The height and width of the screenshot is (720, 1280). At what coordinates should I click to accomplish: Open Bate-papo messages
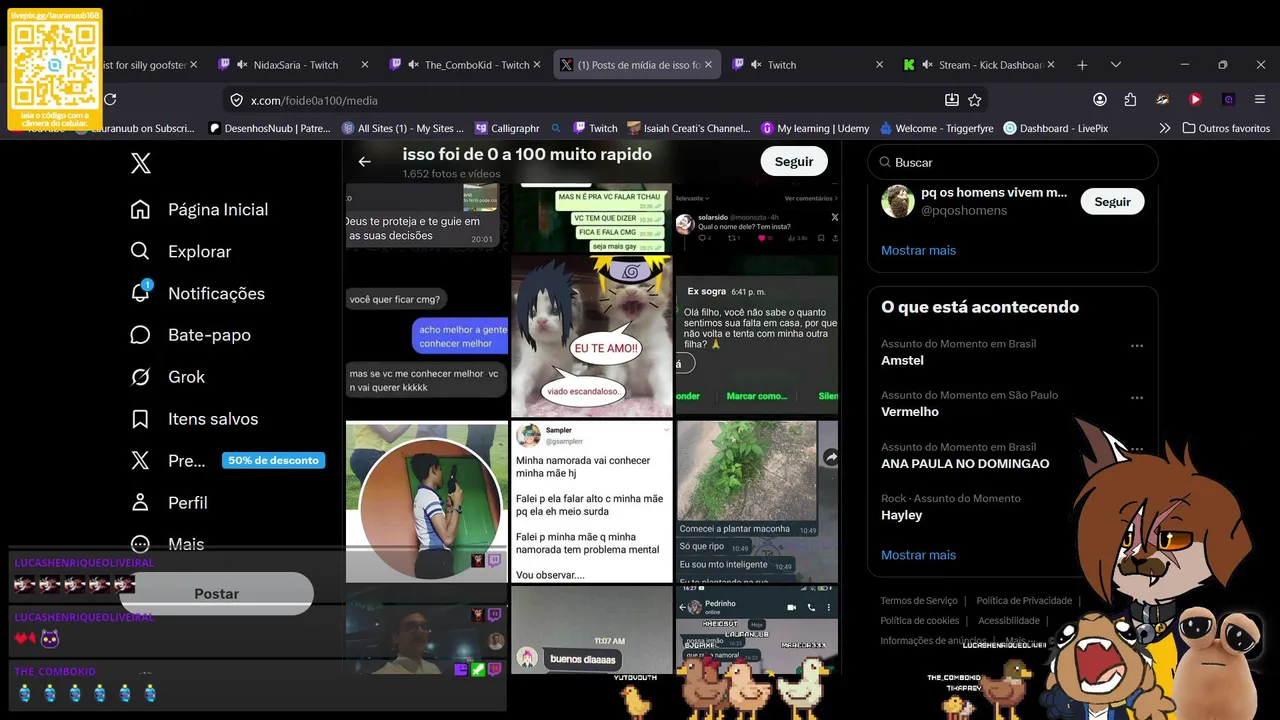pos(190,335)
